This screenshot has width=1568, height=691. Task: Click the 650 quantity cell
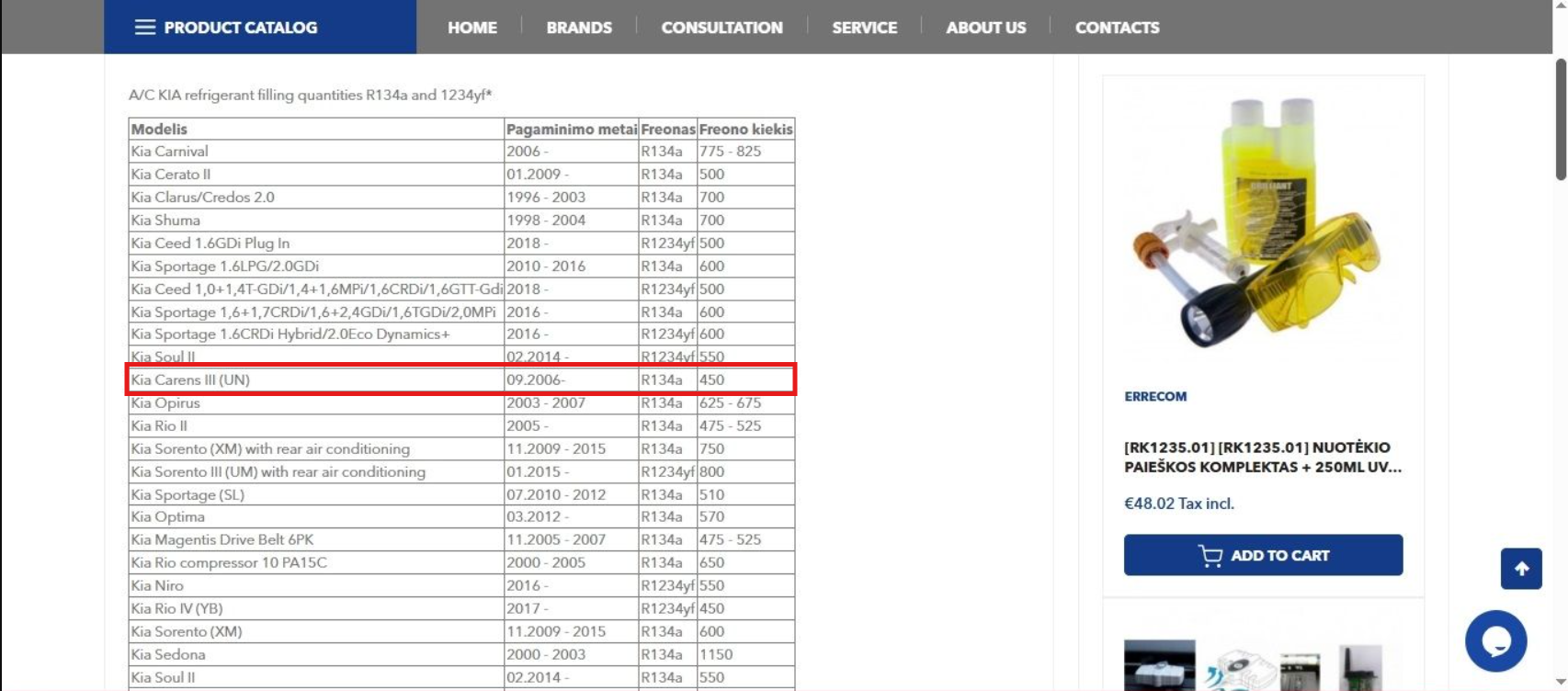coord(745,563)
